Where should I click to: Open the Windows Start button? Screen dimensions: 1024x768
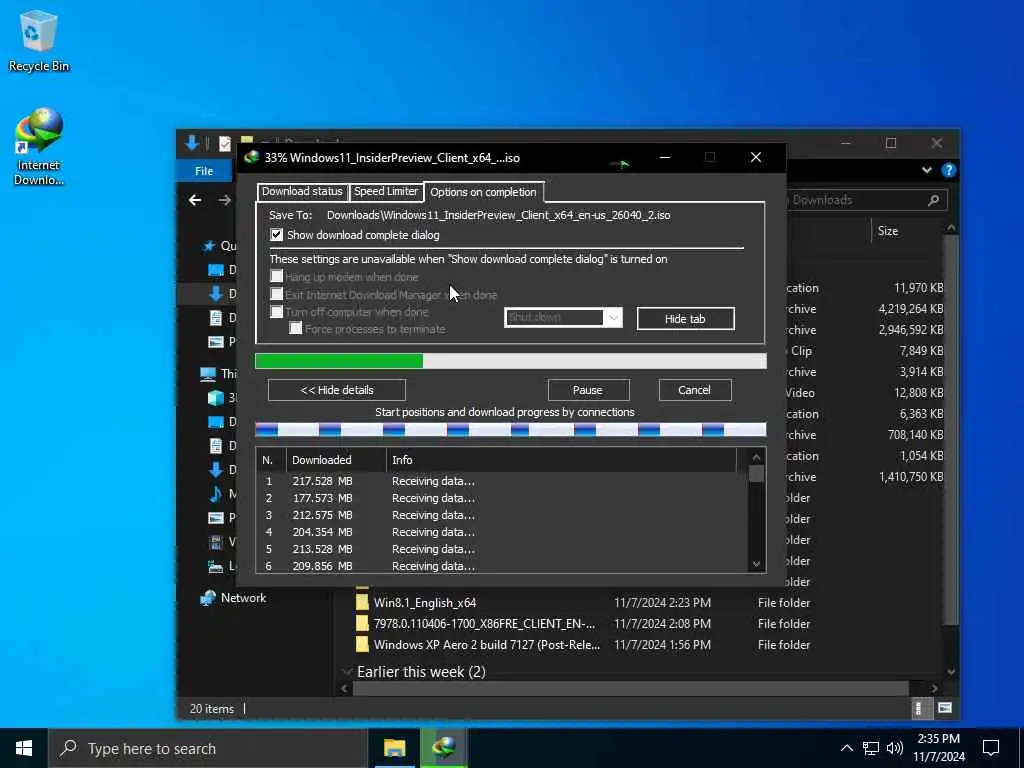tap(24, 748)
